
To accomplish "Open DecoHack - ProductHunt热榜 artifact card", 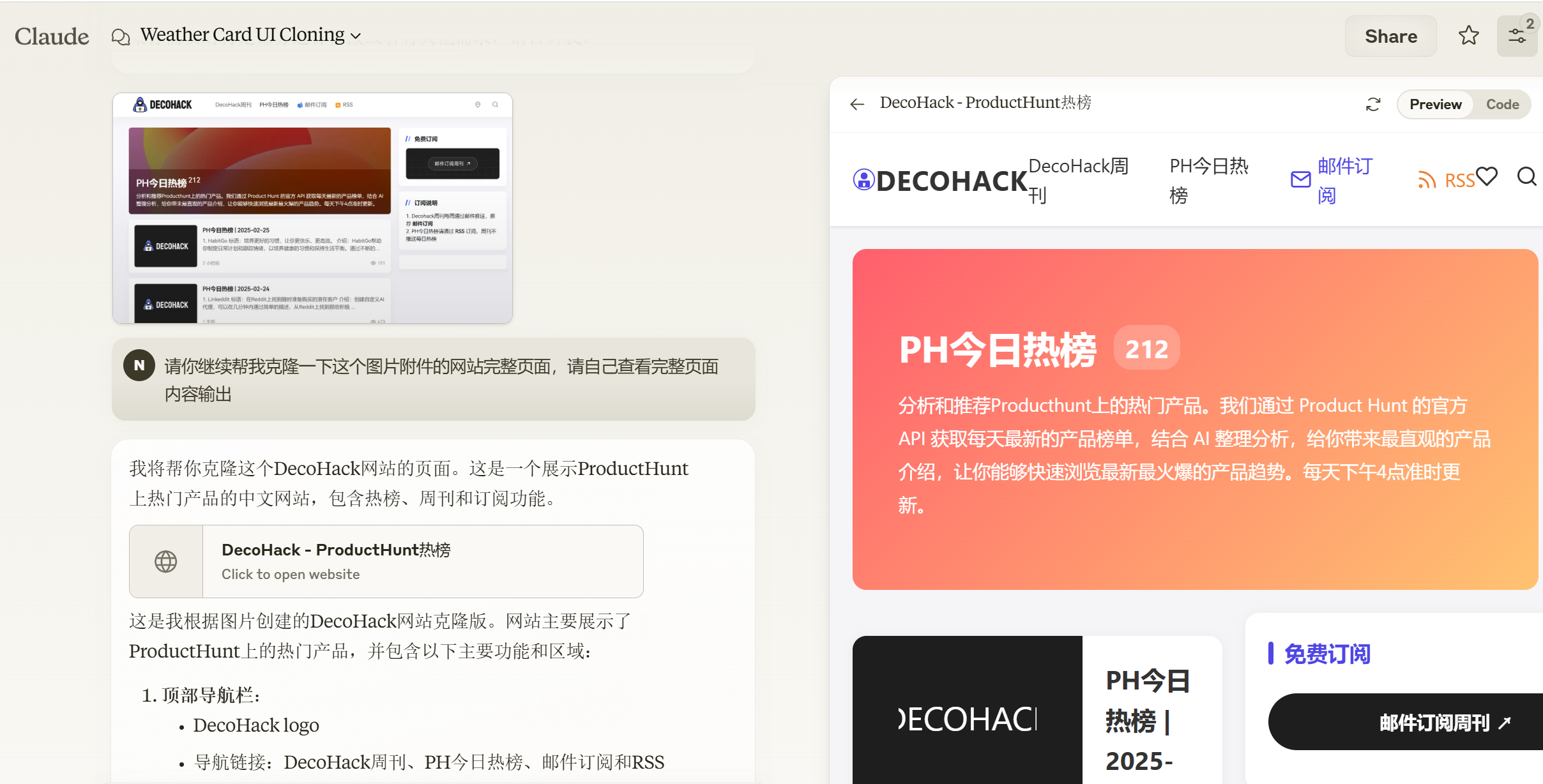I will point(386,561).
